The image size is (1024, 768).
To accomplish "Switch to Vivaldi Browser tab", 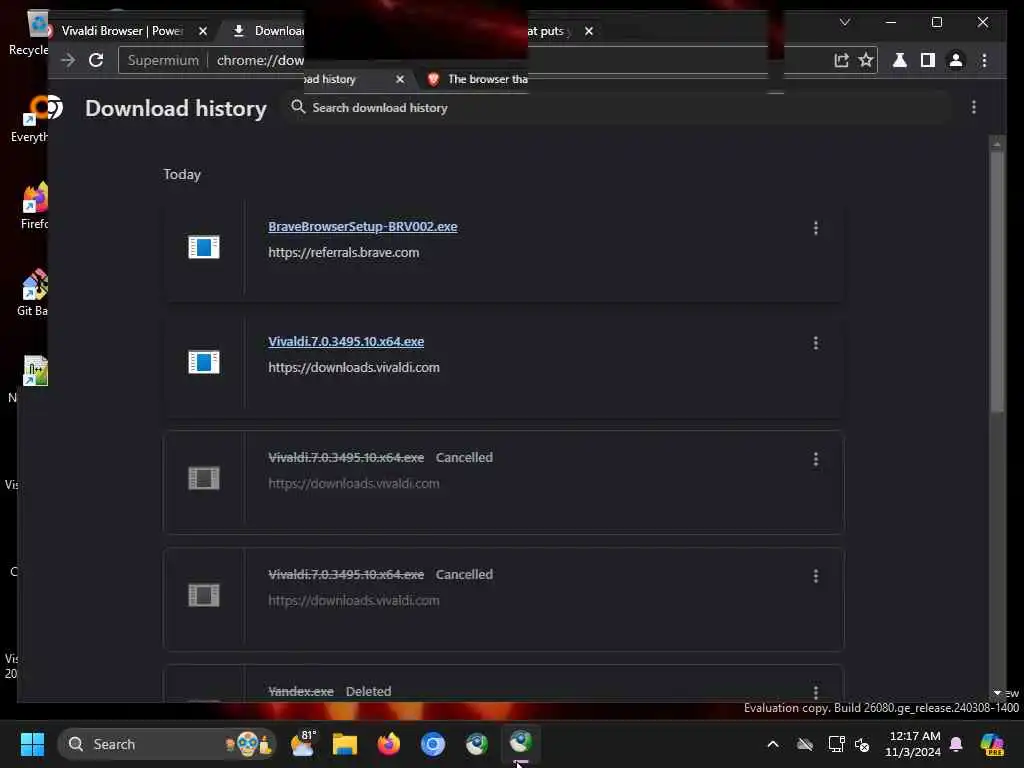I will click(124, 31).
